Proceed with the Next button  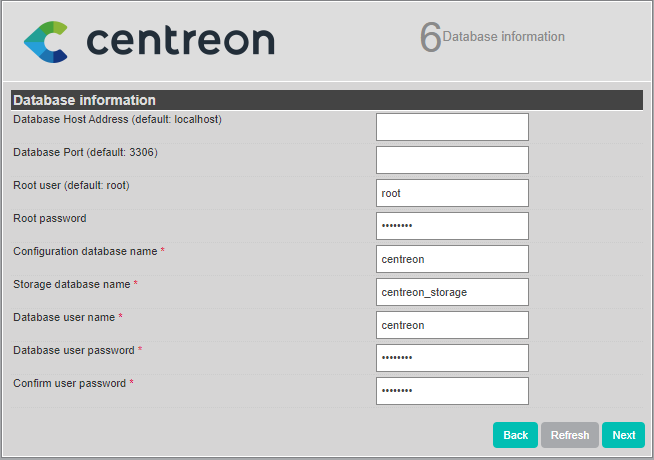[623, 435]
